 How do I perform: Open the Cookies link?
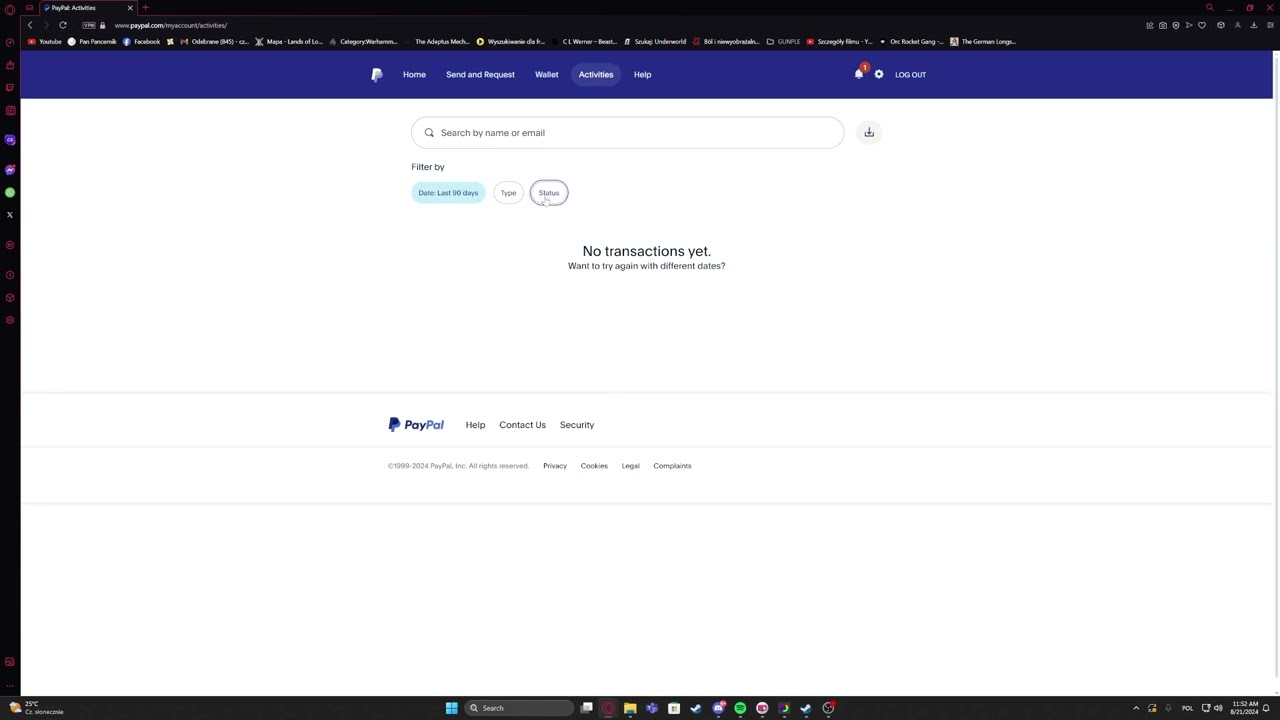tap(594, 466)
